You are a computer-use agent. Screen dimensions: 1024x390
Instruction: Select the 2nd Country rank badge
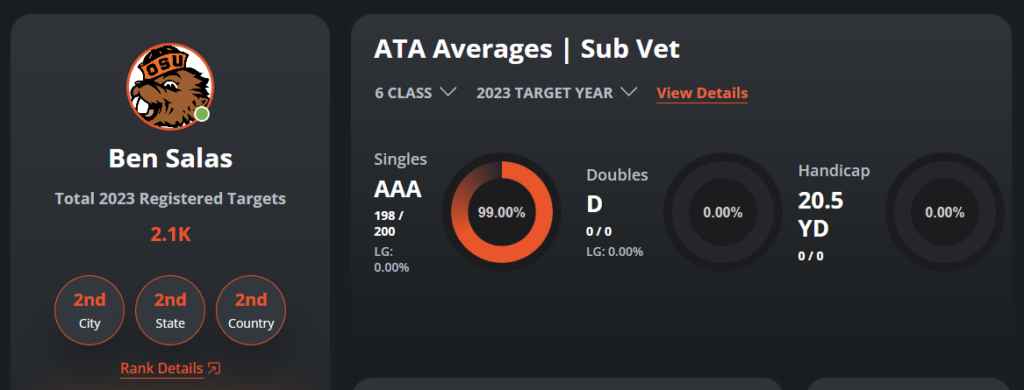(251, 310)
